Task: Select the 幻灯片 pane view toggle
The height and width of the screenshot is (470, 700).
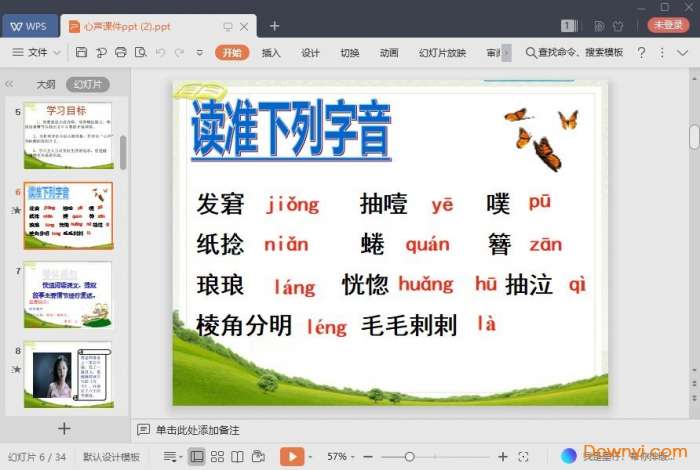Action: (87, 85)
